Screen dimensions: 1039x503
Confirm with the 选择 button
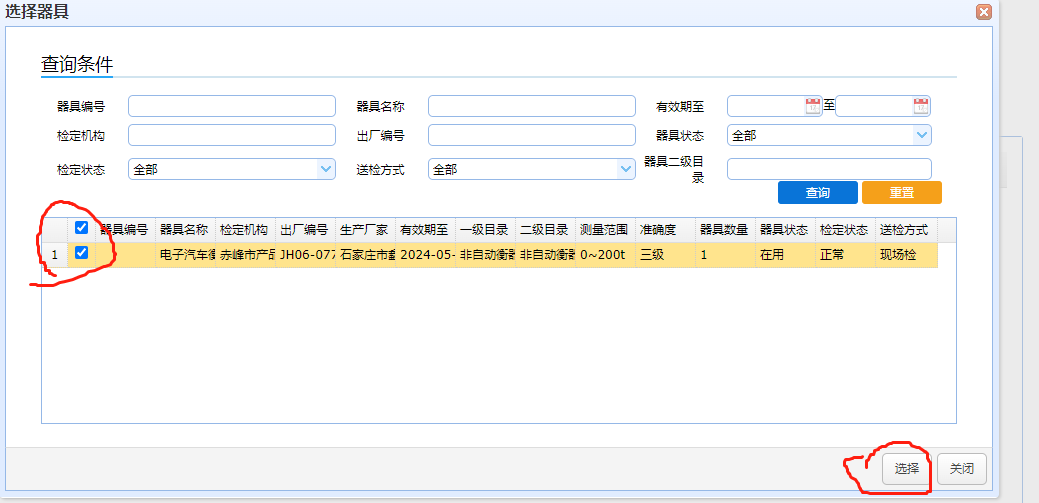(907, 469)
